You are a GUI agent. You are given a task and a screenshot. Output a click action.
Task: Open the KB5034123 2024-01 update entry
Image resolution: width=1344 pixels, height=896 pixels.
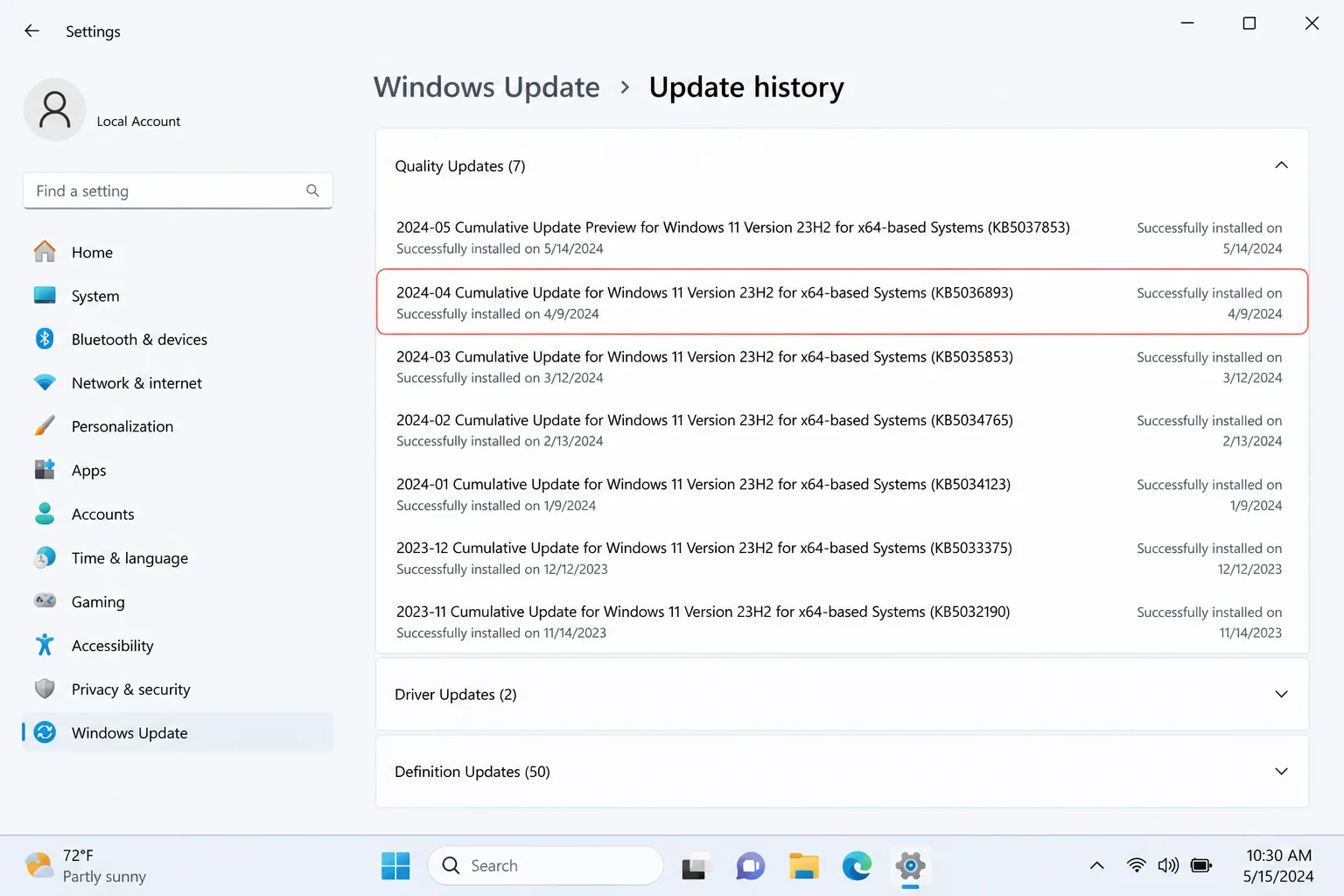[x=842, y=494]
